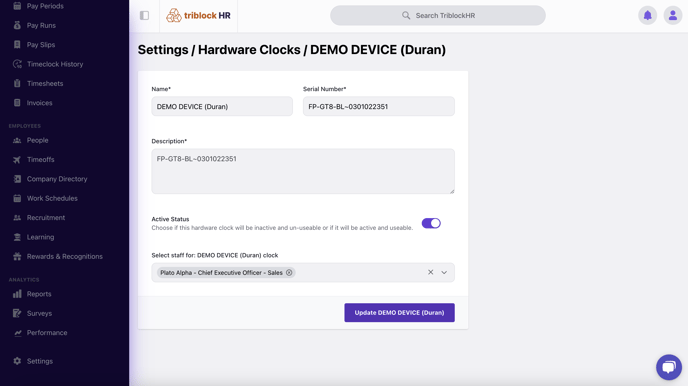
Task: Click Rewards & Recognitions gift icon
Action: pyautogui.click(x=17, y=257)
